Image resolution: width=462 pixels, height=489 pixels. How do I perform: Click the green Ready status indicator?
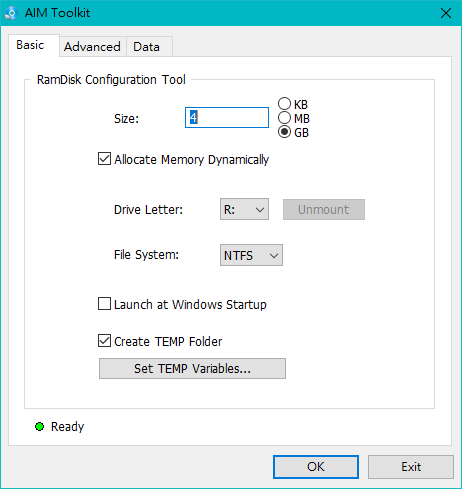point(39,426)
